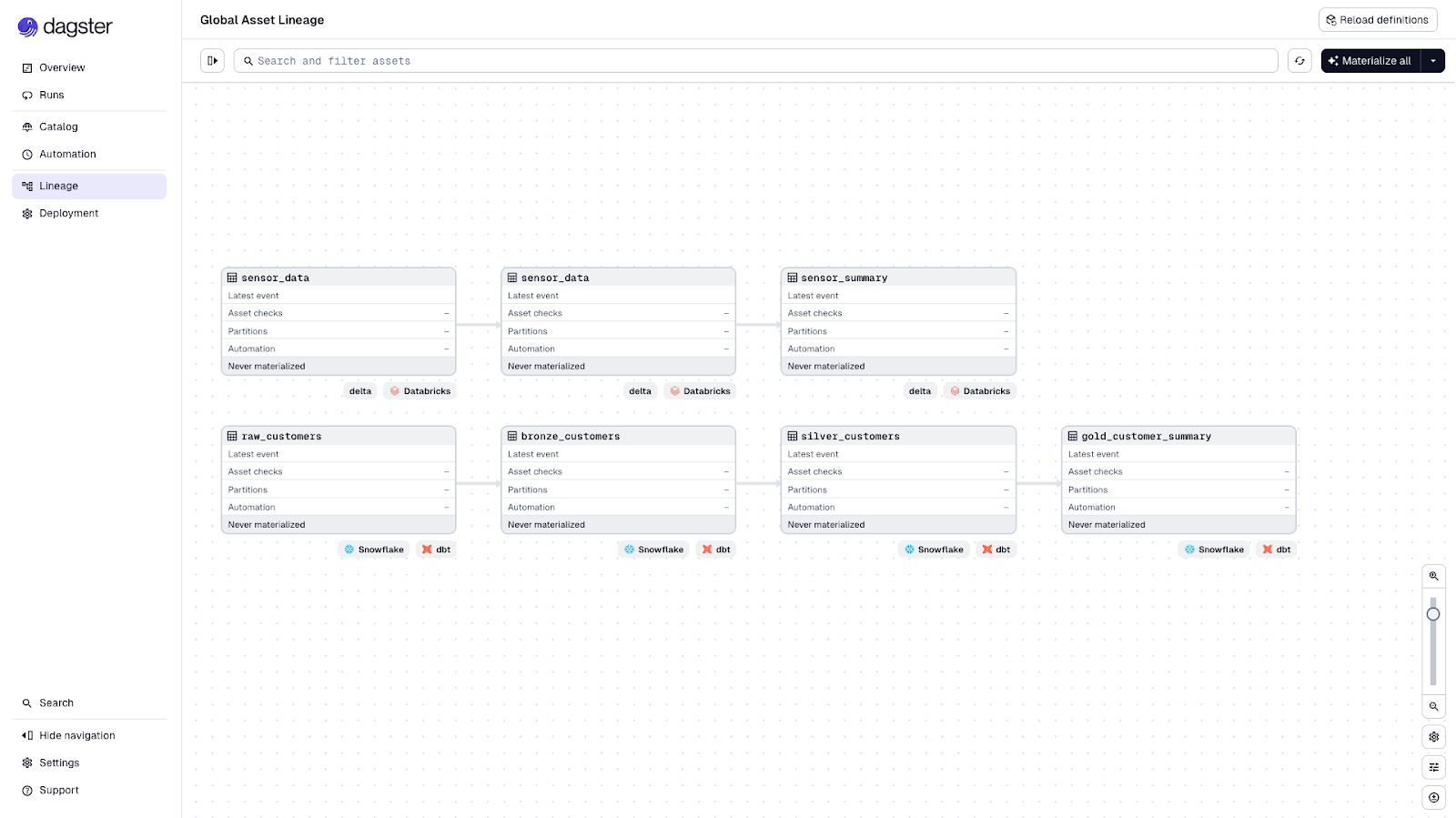Expand the Materialize all dropdown arrow
The height and width of the screenshot is (818, 1456).
pyautogui.click(x=1433, y=61)
